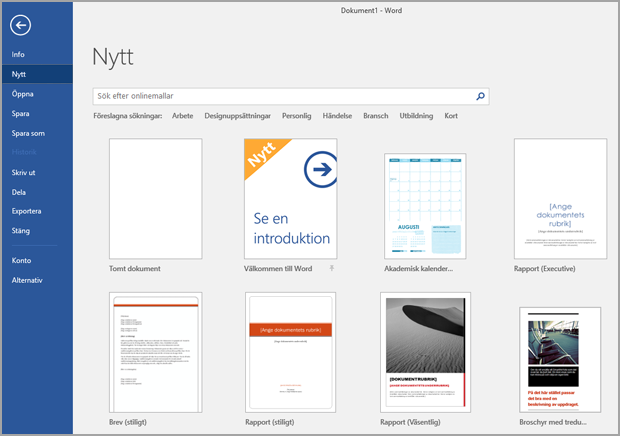Image resolution: width=620 pixels, height=436 pixels.
Task: Pin the Välkommen till Word template
Action: point(332,268)
